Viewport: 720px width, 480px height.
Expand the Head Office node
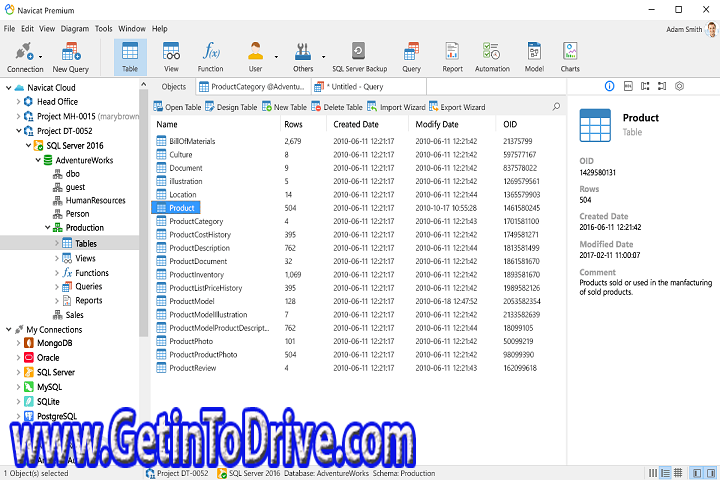tap(18, 102)
